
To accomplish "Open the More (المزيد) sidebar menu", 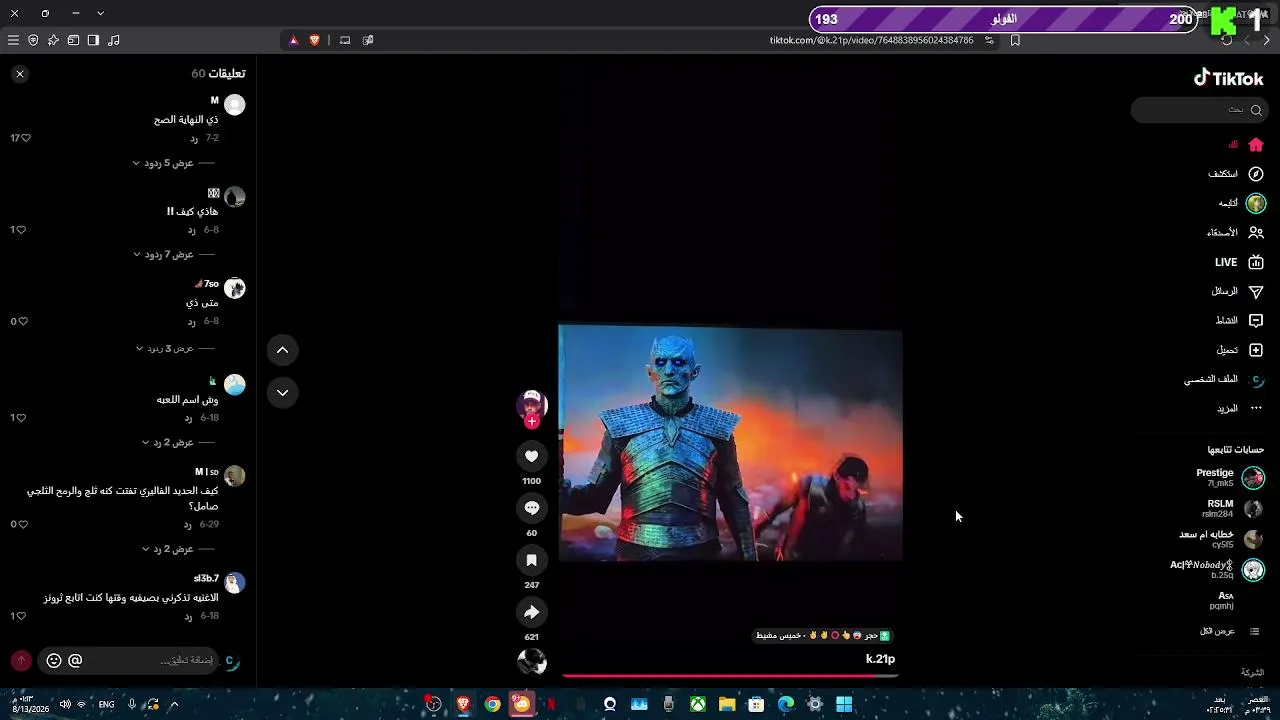I will [x=1240, y=409].
